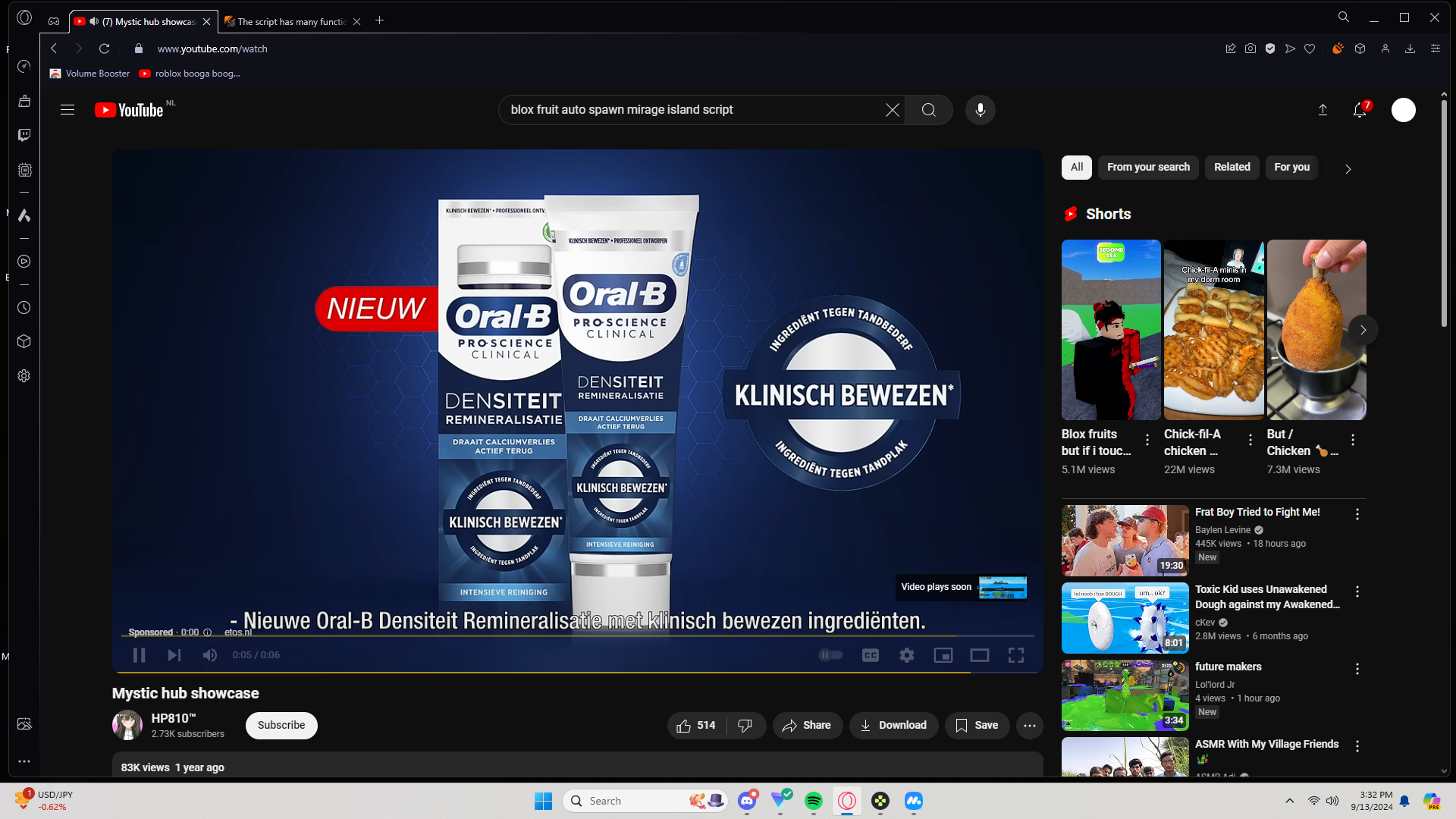
Task: Save the video to a playlist
Action: tap(977, 726)
